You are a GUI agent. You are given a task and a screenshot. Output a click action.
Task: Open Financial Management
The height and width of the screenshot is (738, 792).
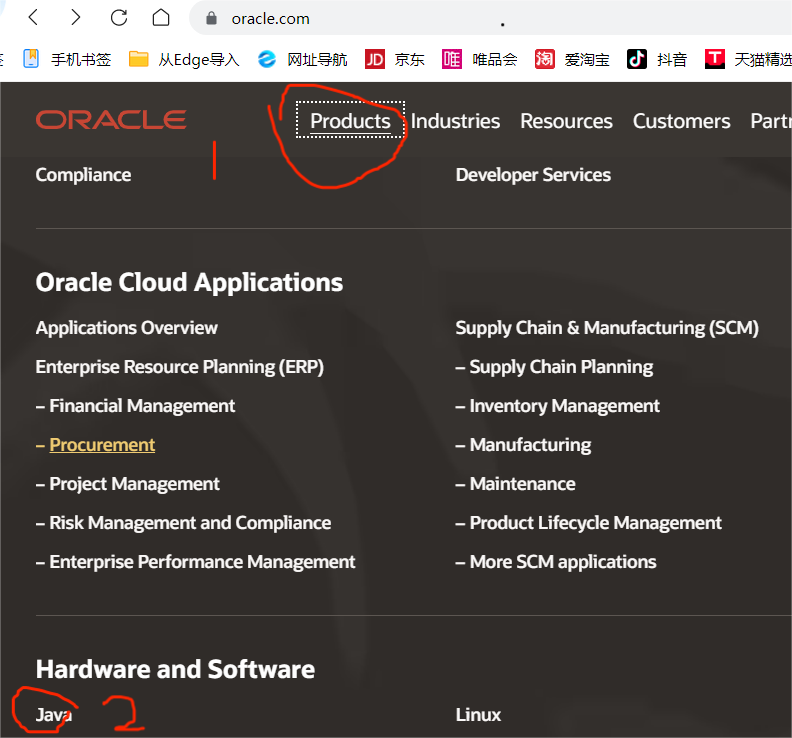click(x=142, y=406)
